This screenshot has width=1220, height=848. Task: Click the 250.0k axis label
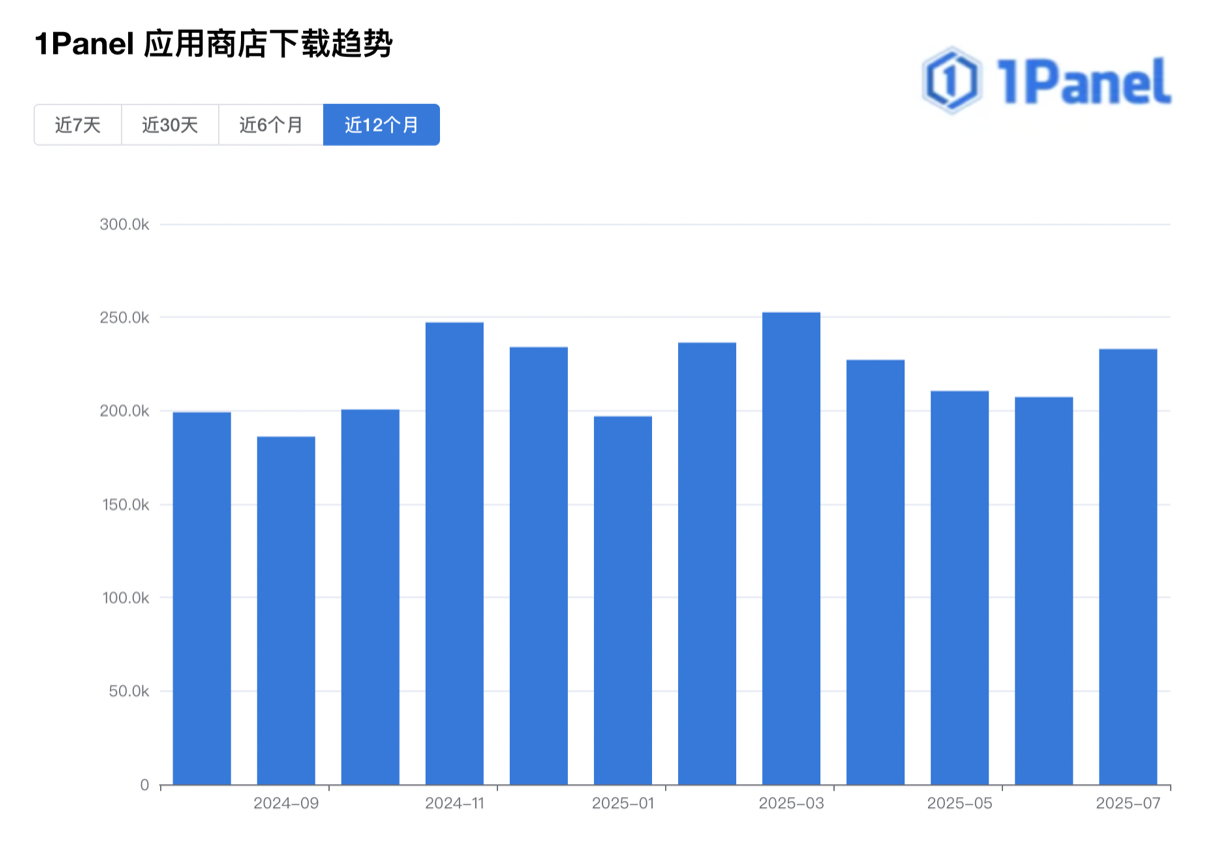(125, 318)
